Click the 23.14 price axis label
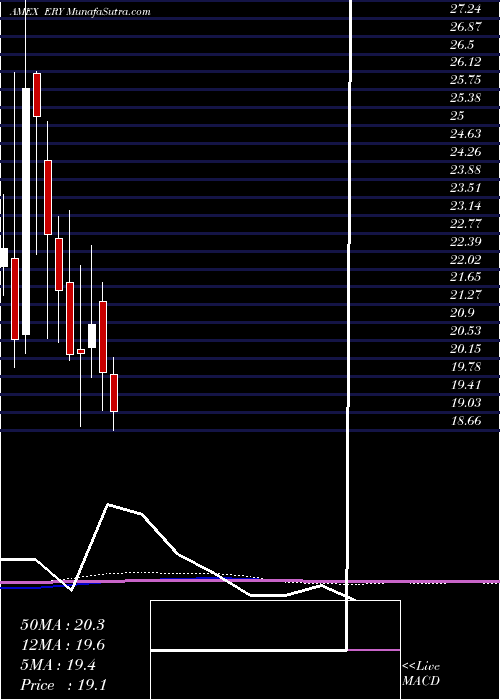500x700 pixels. point(466,206)
